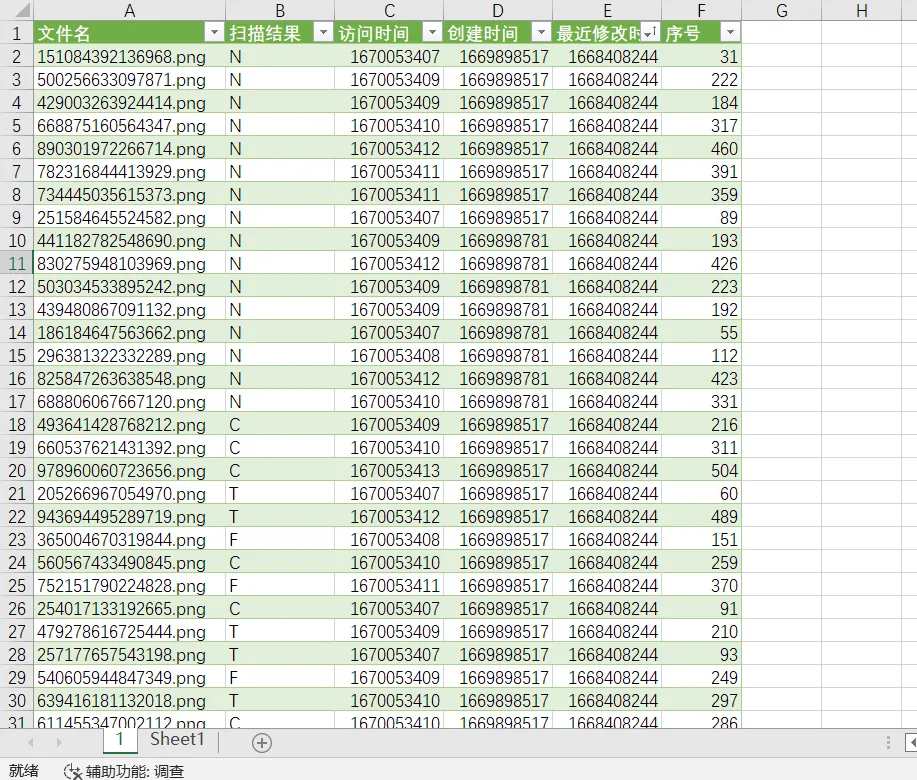The width and height of the screenshot is (917, 780).
Task: Click the horizontal scrollbar left arrow
Action: coord(910,742)
